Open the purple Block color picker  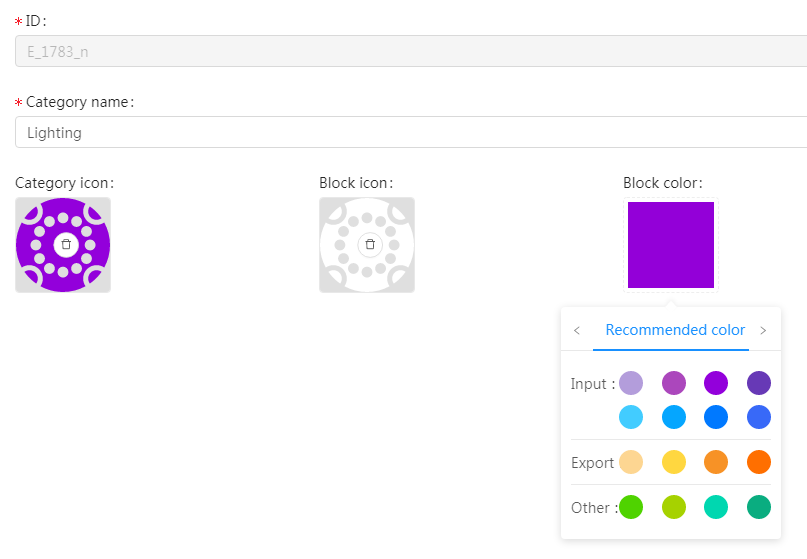coord(670,245)
